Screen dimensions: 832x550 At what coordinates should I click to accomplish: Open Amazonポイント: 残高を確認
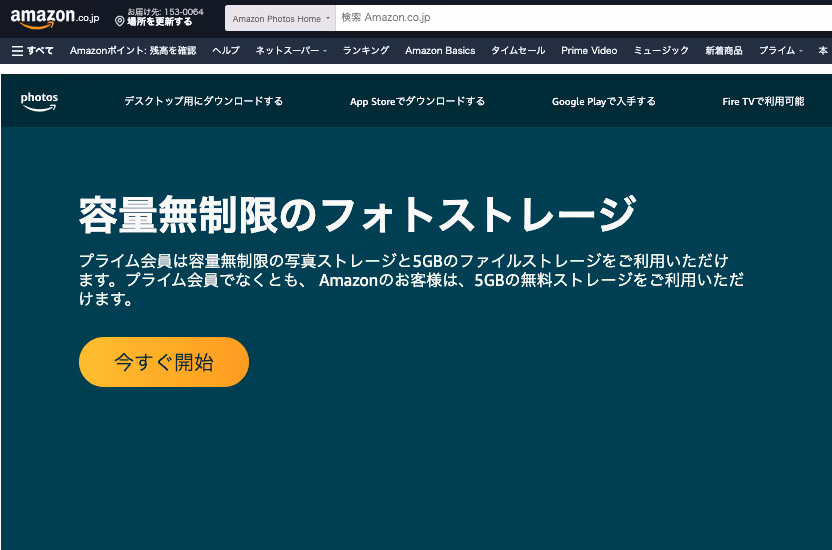[133, 50]
